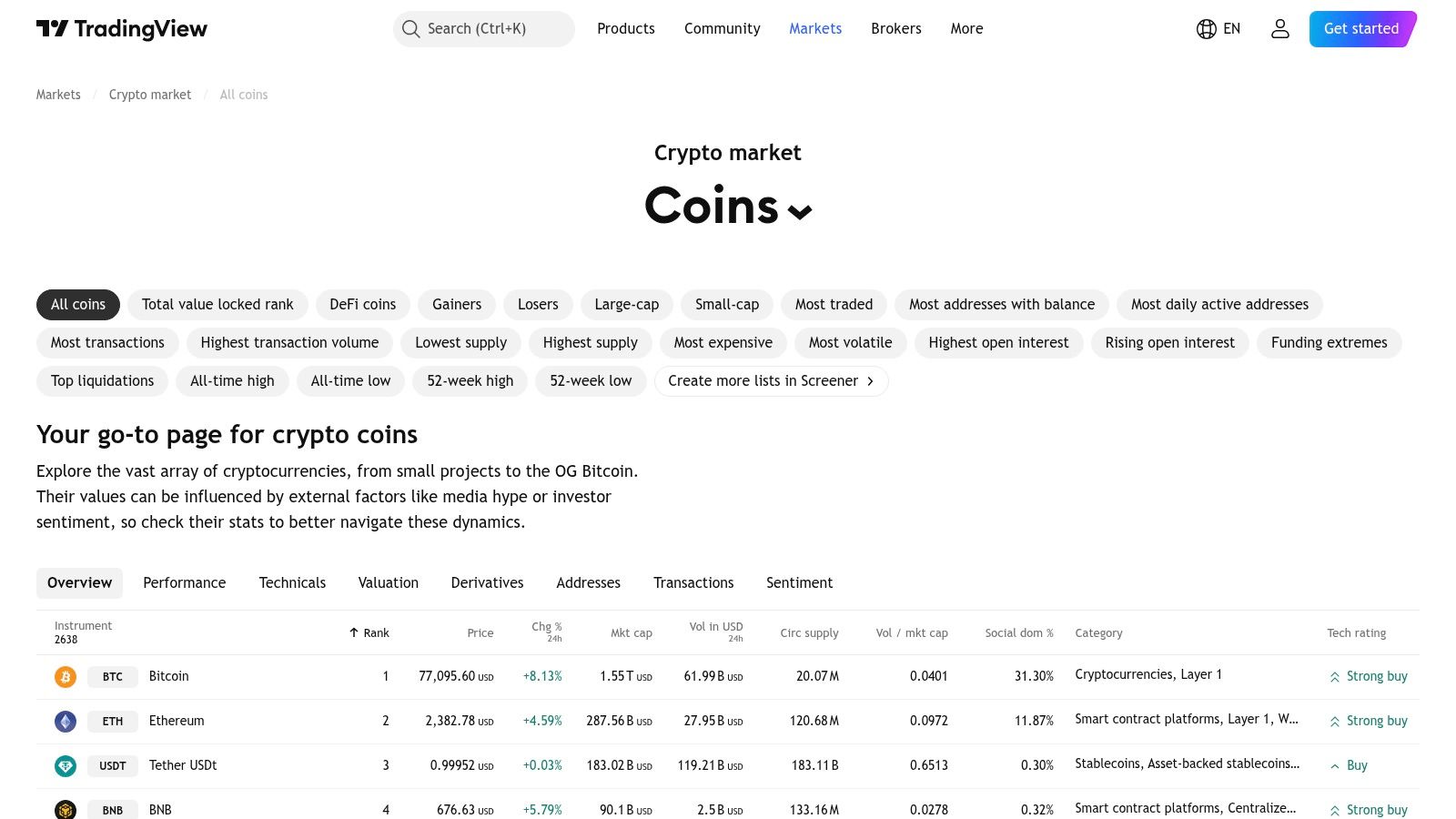1456x819 pixels.
Task: Sort by Chg % 24h column
Action: tap(547, 632)
